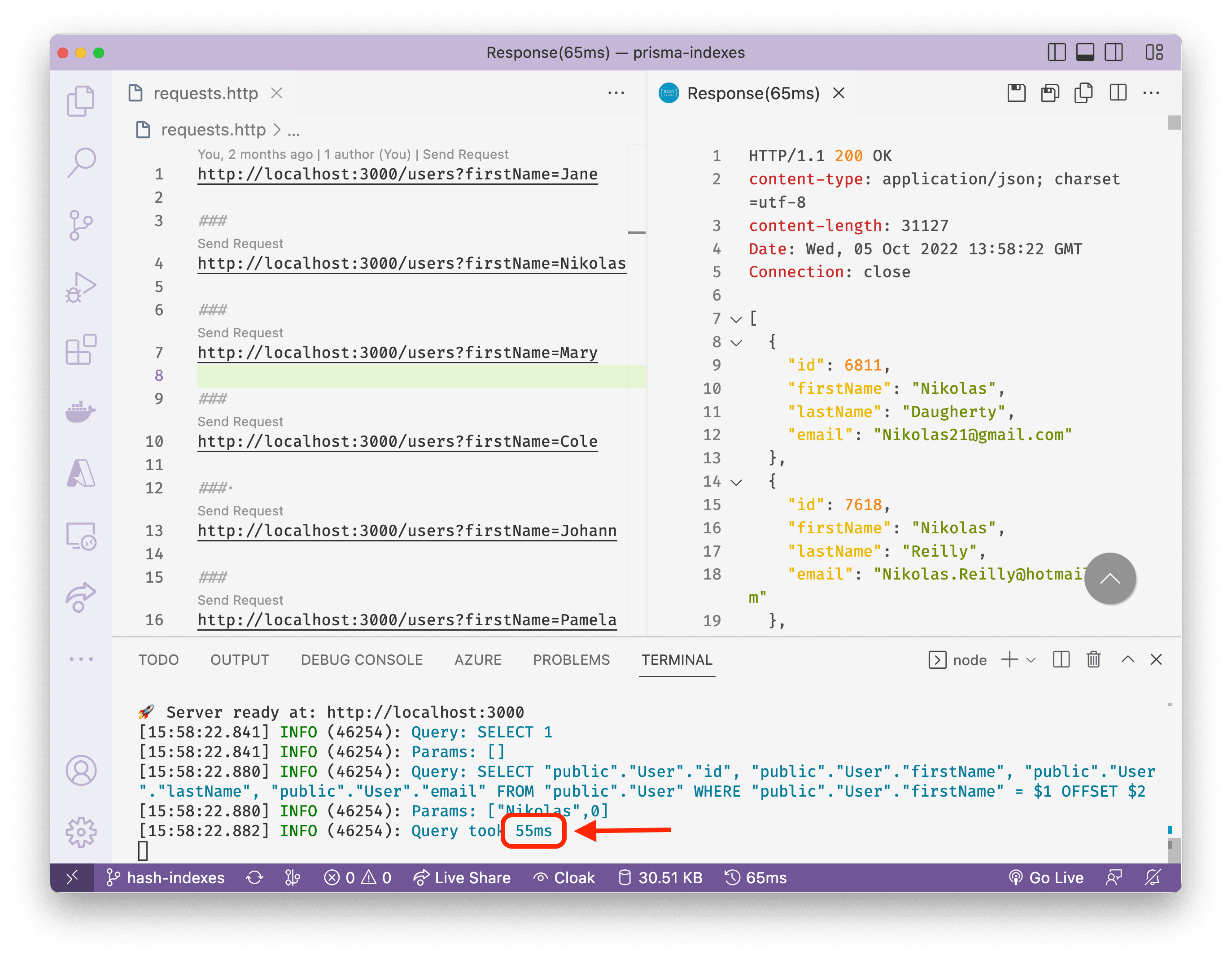Click the Go Live status bar button
Image resolution: width=1232 pixels, height=959 pixels.
pyautogui.click(x=1046, y=878)
